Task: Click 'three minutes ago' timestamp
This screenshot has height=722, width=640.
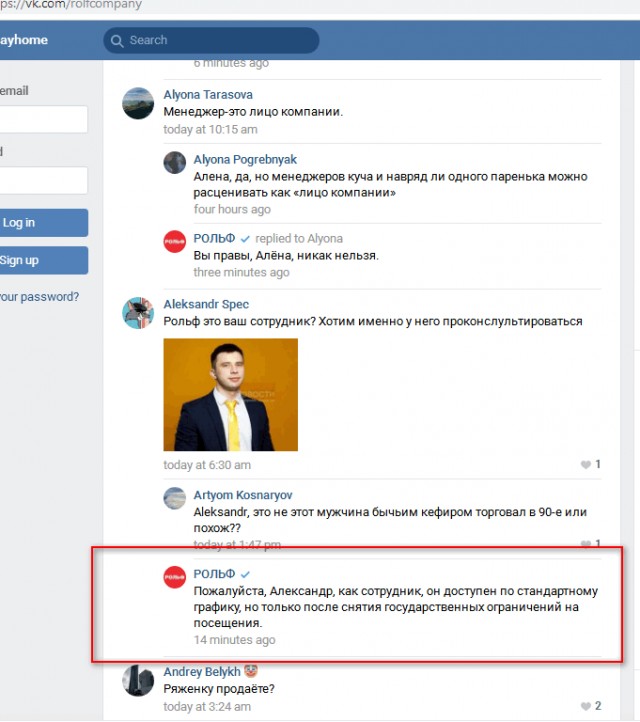Action: click(x=241, y=273)
